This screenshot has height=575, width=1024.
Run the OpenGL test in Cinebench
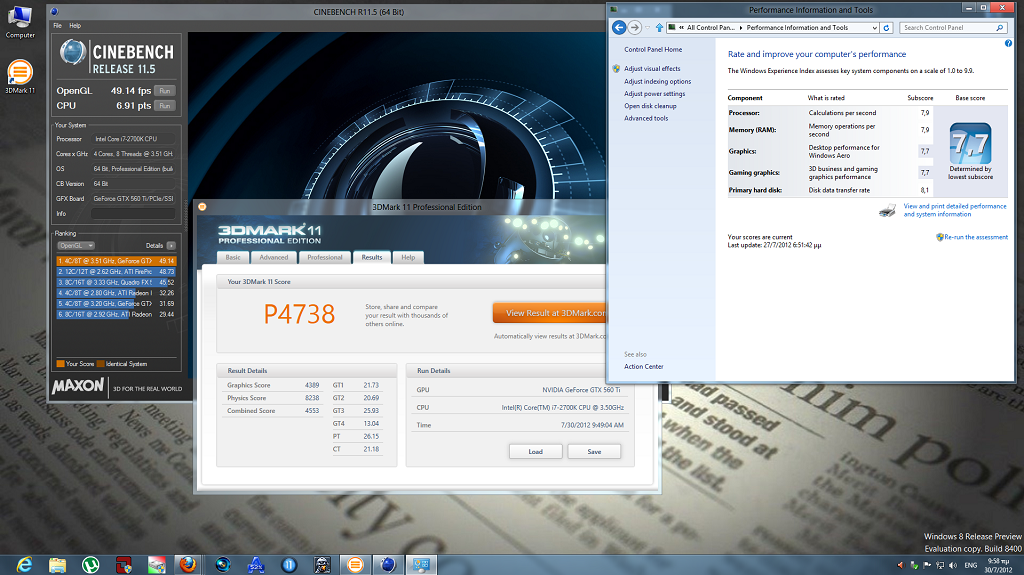coord(165,91)
